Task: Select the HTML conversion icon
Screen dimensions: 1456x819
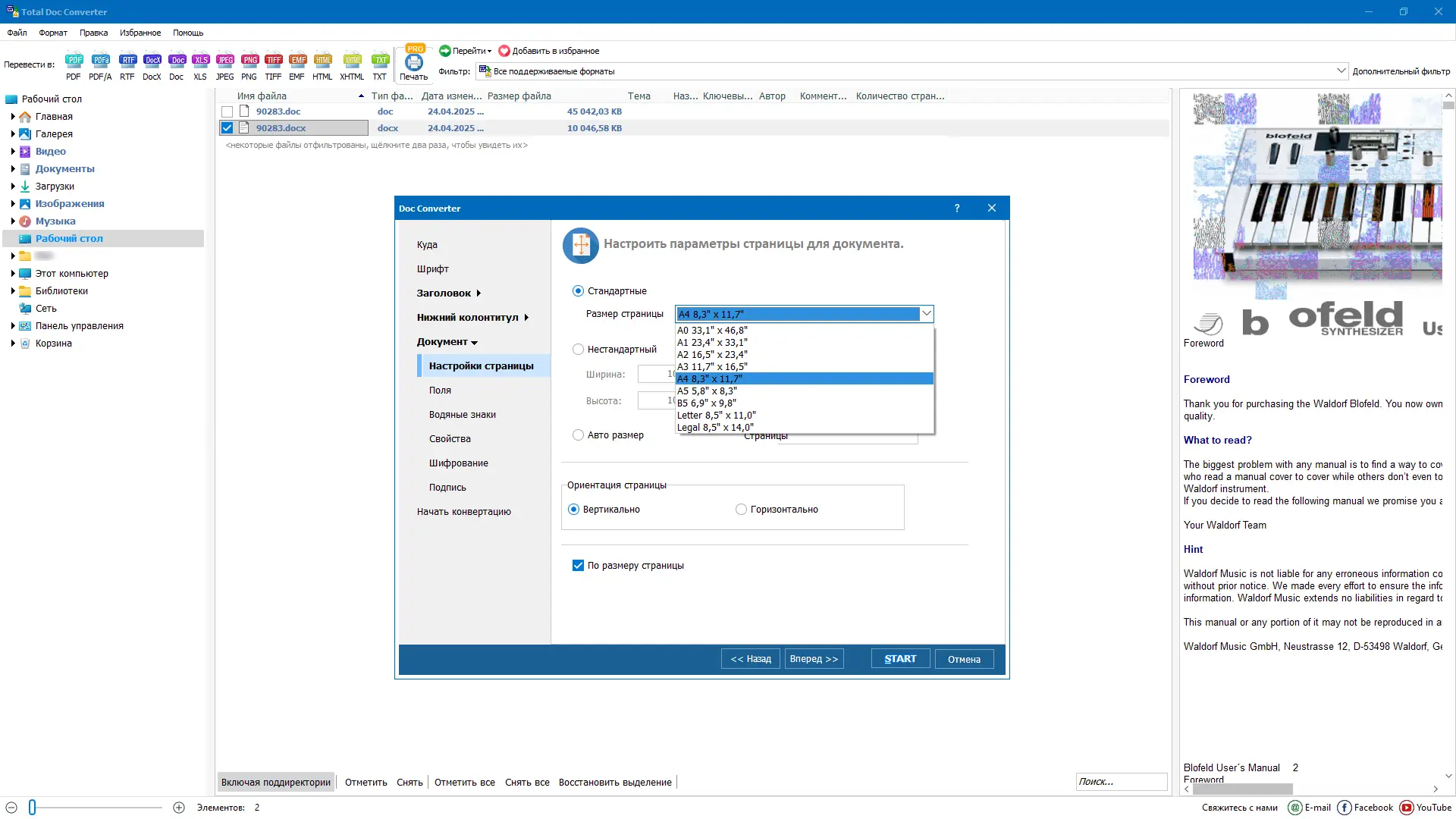Action: (322, 61)
